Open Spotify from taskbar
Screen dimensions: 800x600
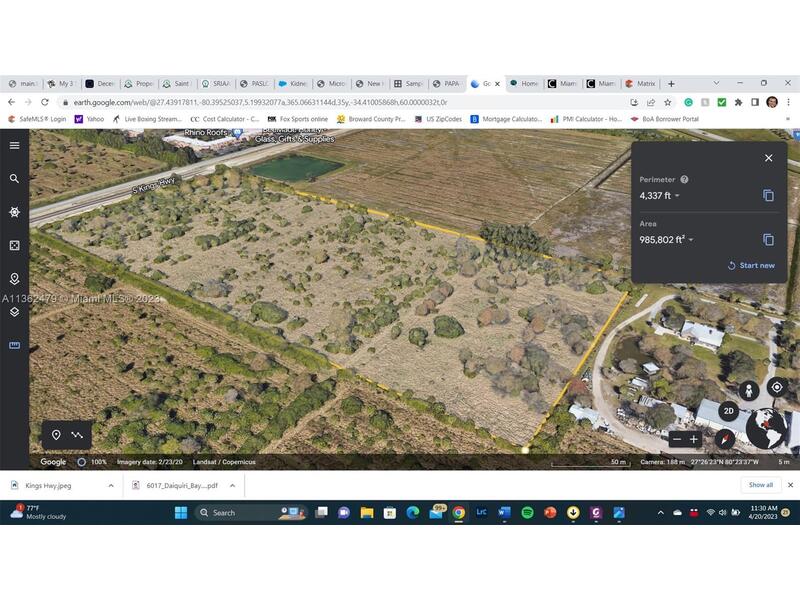tap(527, 512)
